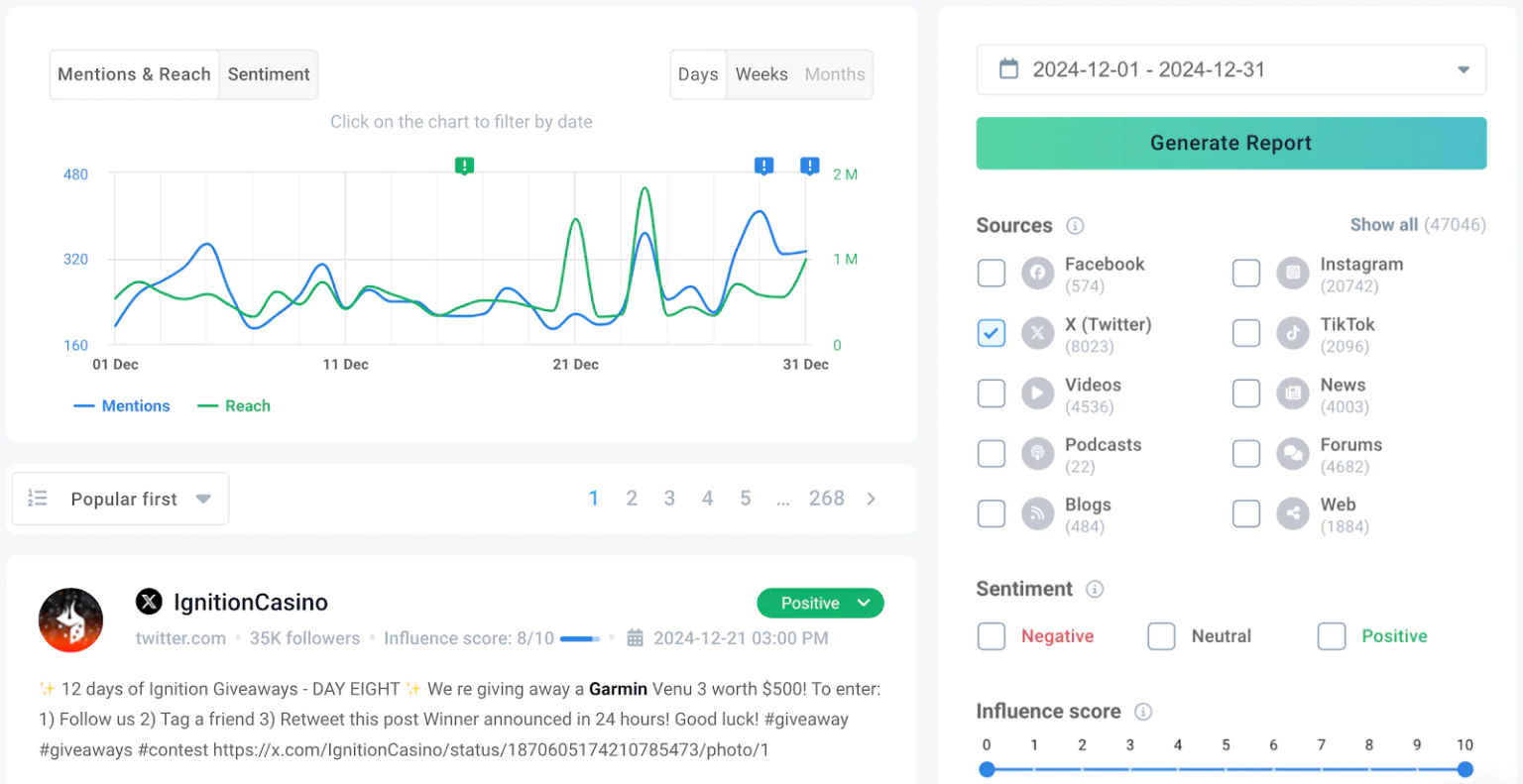Image resolution: width=1523 pixels, height=784 pixels.
Task: Expand the date range picker dropdown
Action: point(1464,69)
